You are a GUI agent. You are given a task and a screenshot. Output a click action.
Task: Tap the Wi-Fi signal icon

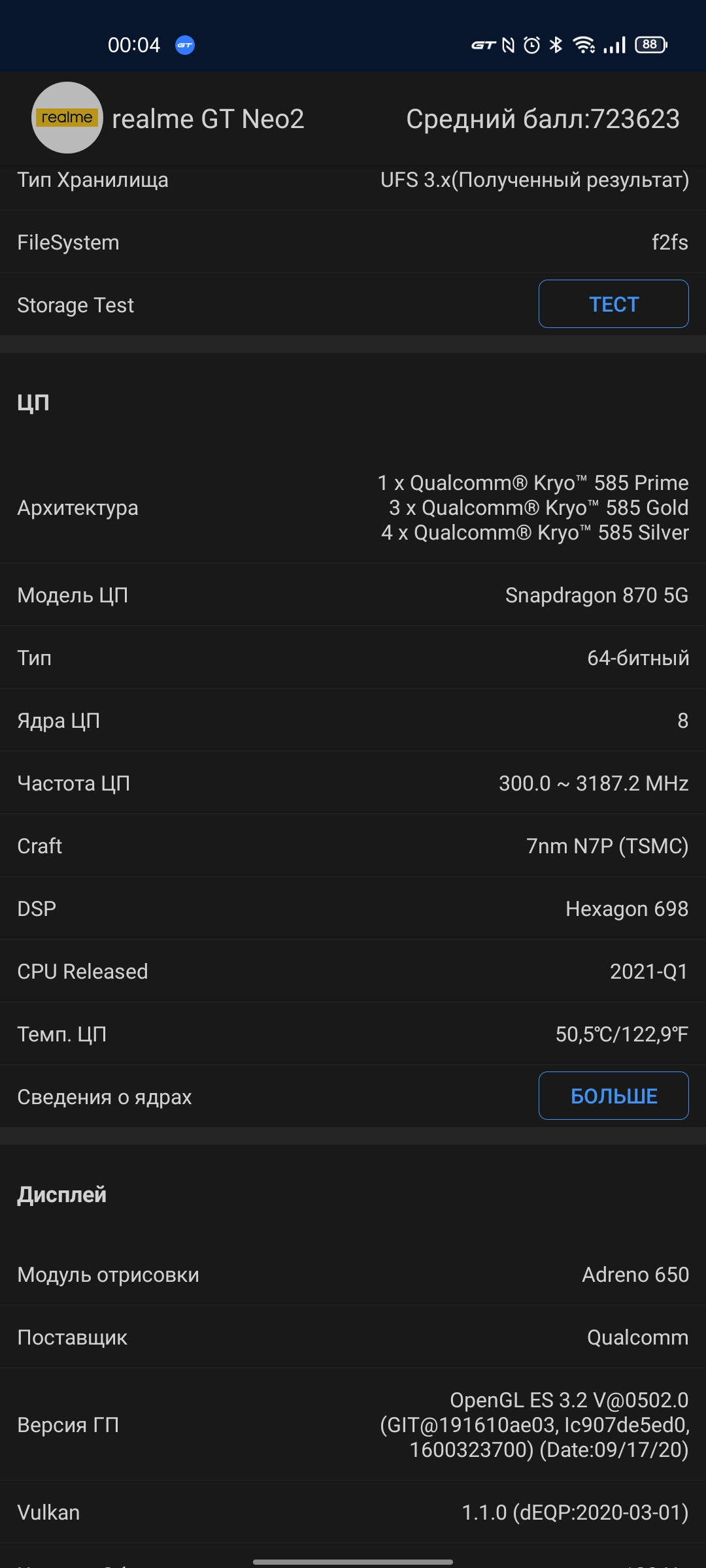[584, 45]
